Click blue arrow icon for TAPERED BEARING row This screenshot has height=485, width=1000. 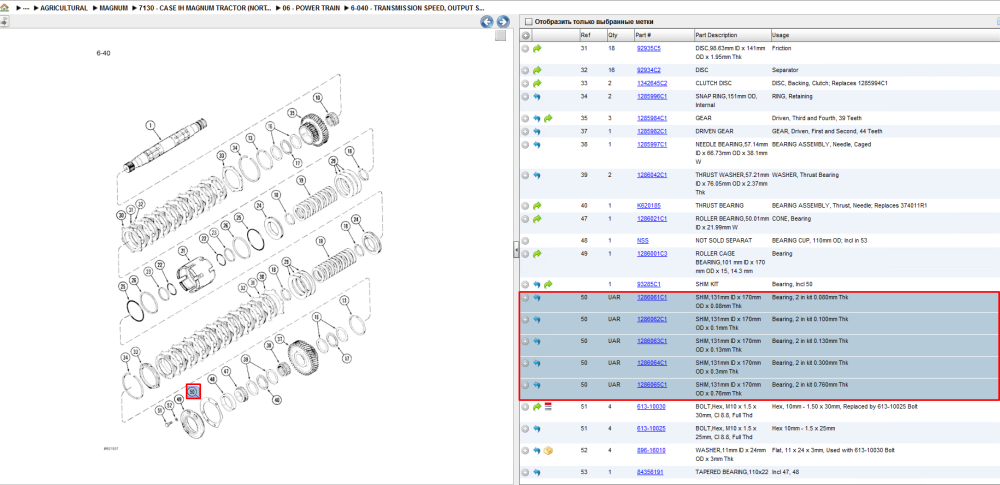tap(537, 472)
